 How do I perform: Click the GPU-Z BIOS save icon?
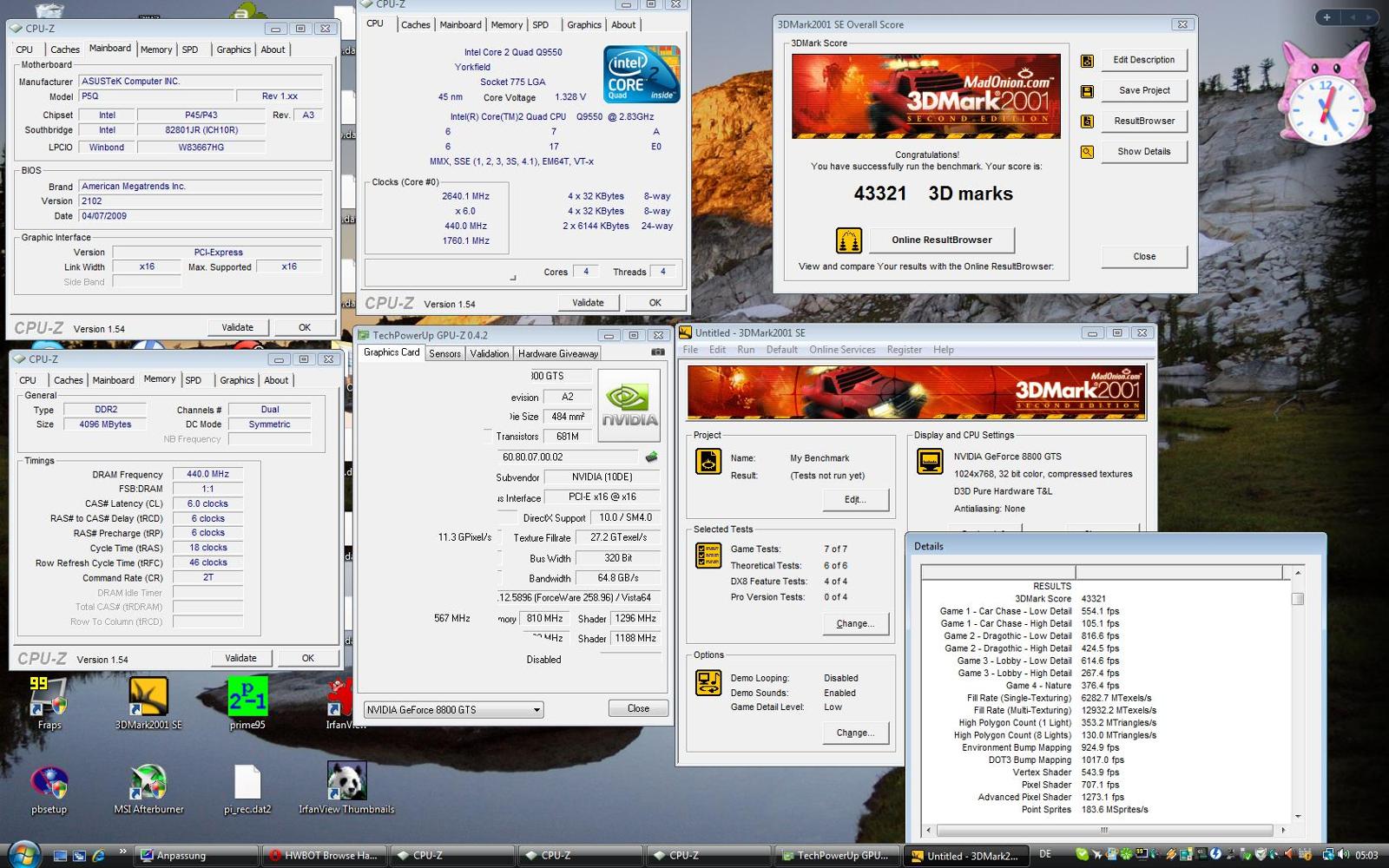click(651, 457)
